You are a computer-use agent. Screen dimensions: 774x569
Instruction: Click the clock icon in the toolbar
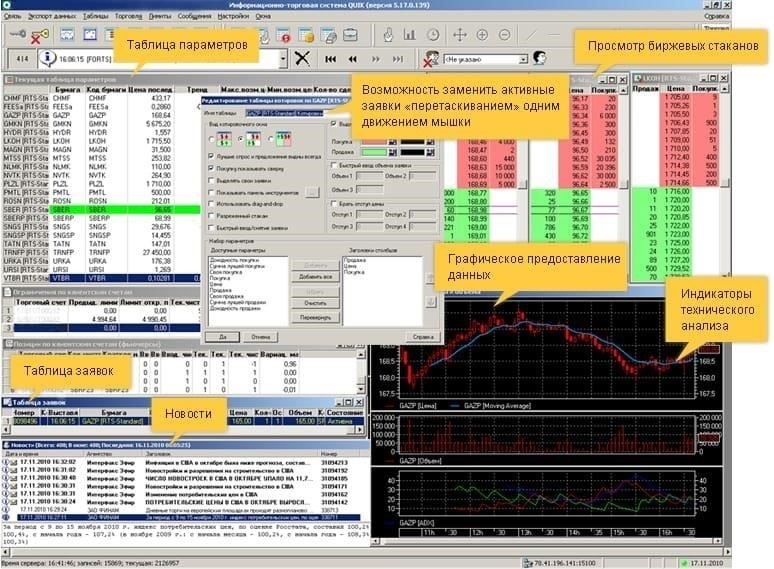pos(433,35)
